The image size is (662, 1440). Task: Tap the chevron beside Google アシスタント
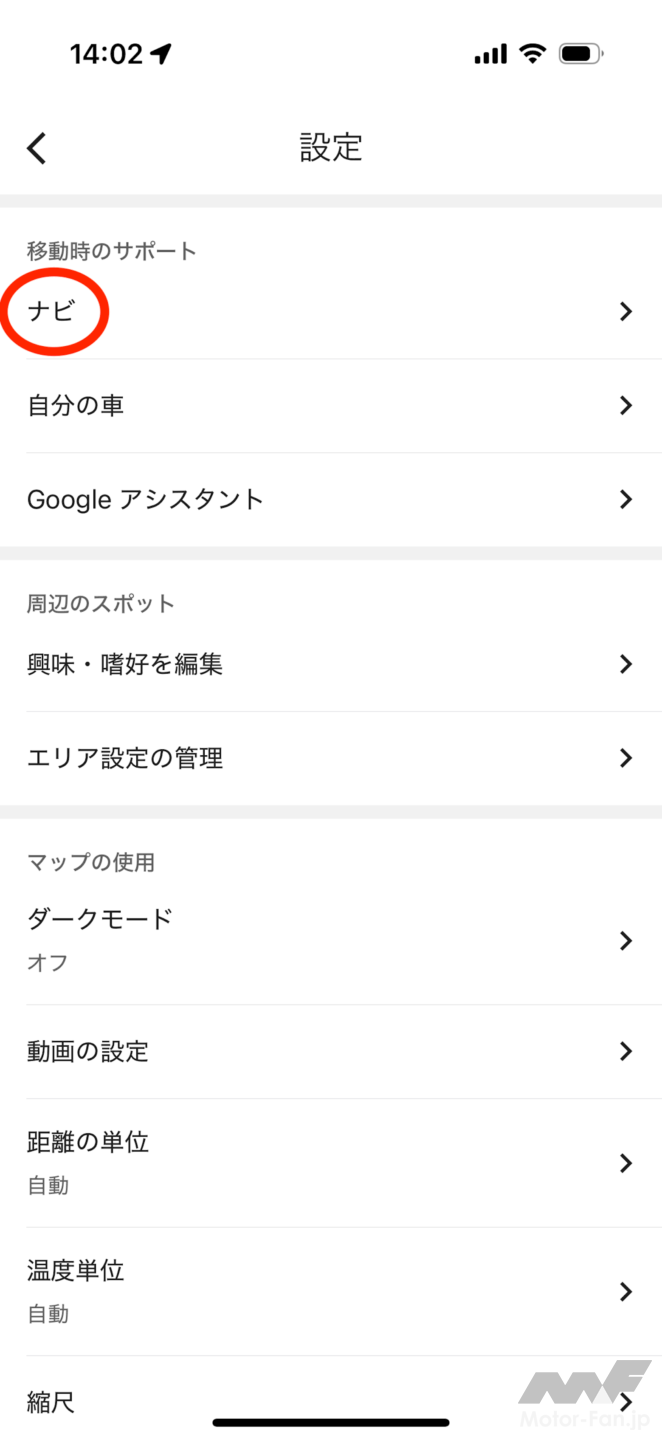point(626,499)
